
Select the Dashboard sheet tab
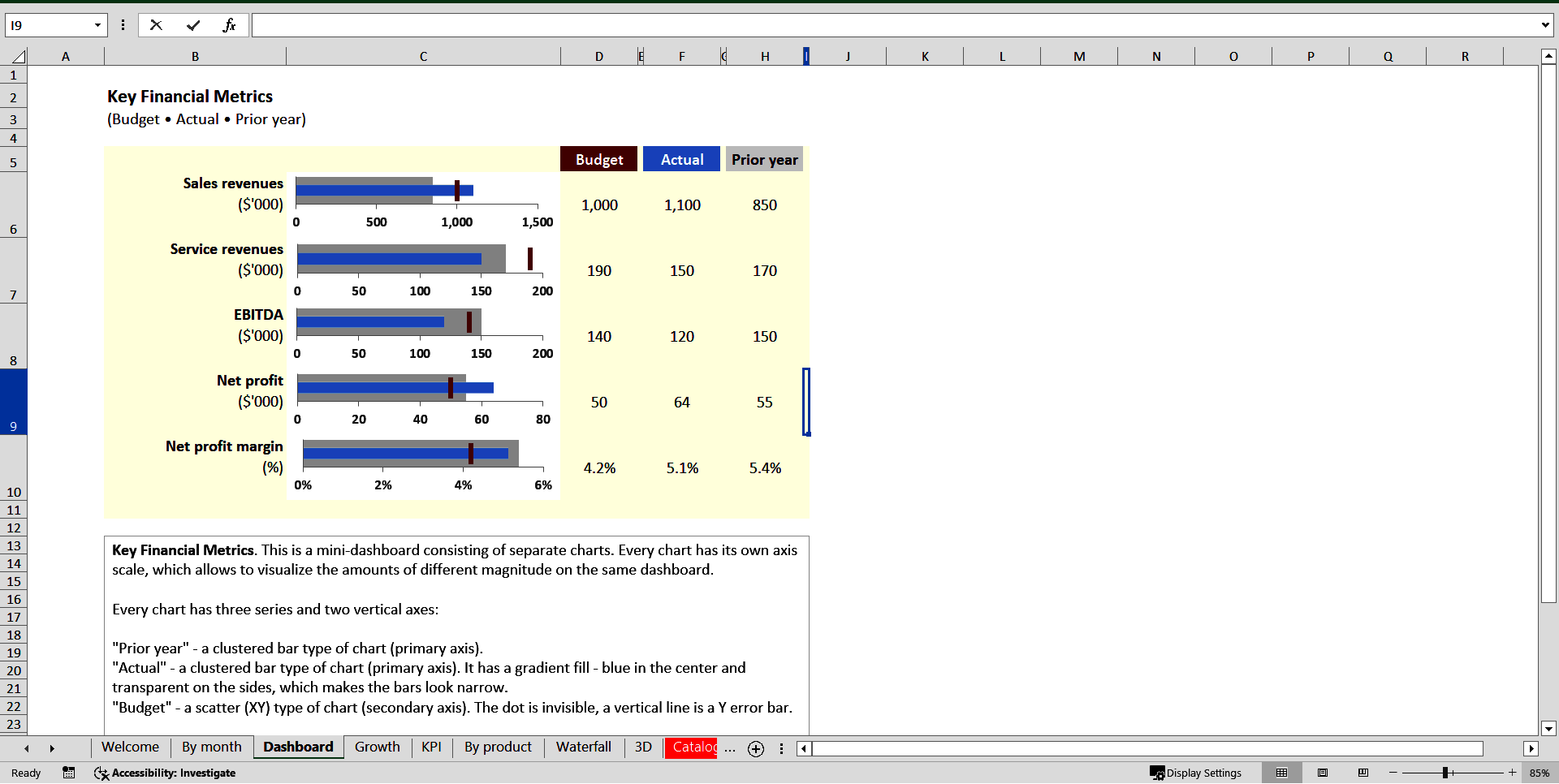click(298, 747)
